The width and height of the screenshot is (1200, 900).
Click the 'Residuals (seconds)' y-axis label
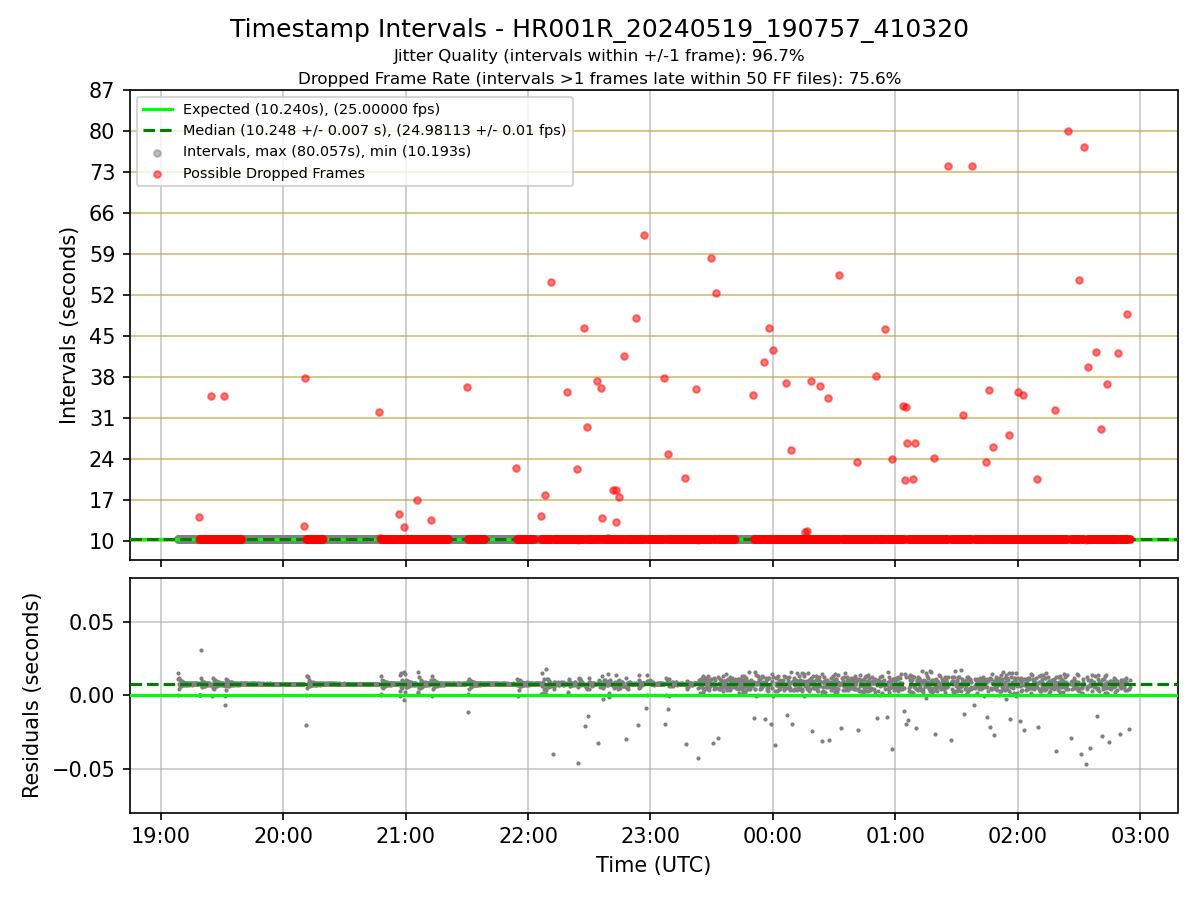(32, 695)
